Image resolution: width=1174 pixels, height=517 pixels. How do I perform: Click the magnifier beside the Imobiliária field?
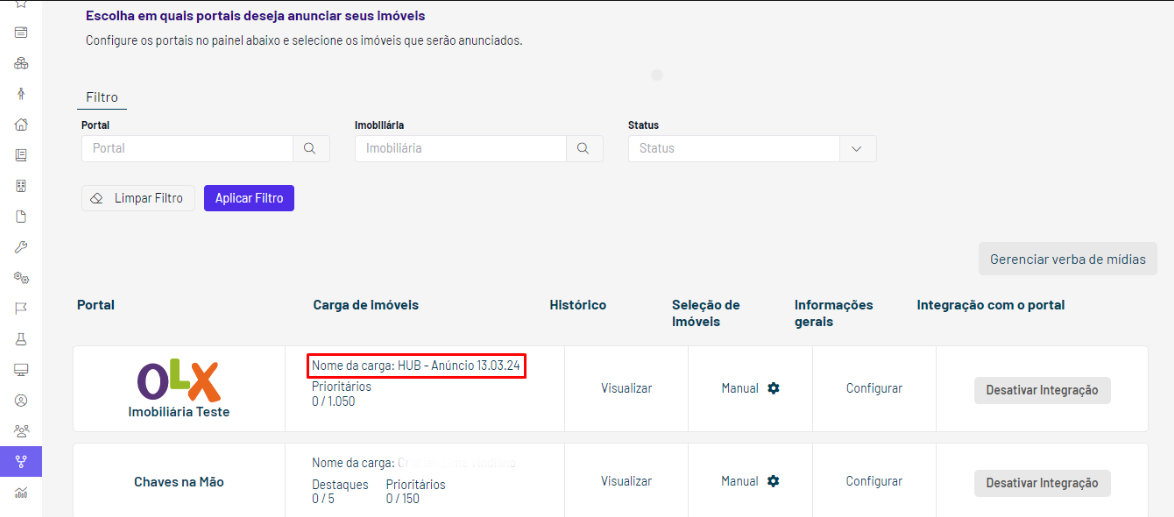(x=584, y=148)
